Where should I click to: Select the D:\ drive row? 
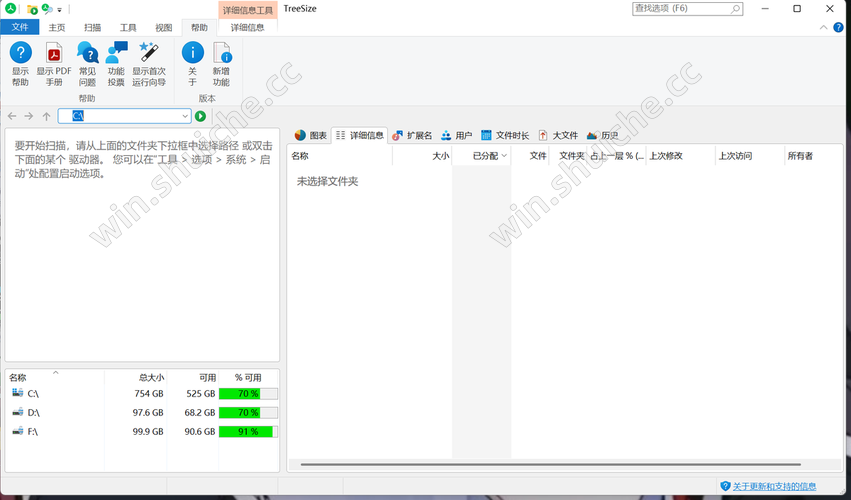143,413
